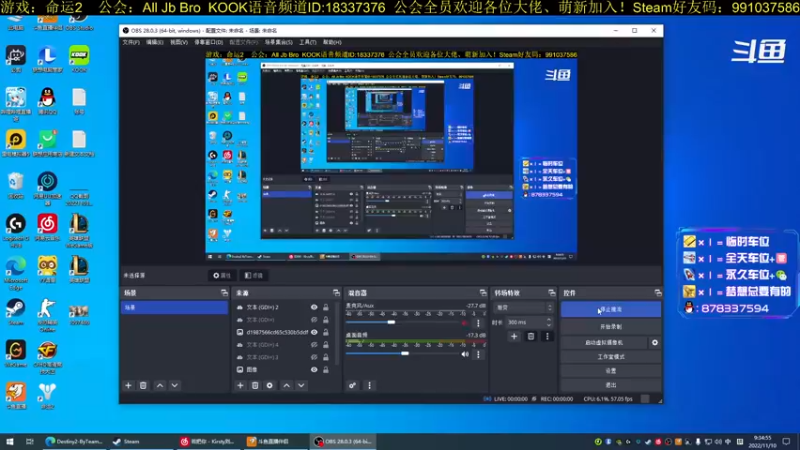The width and height of the screenshot is (800, 450).
Task: Open KOOK desktop shortcut icon
Action: [79, 59]
